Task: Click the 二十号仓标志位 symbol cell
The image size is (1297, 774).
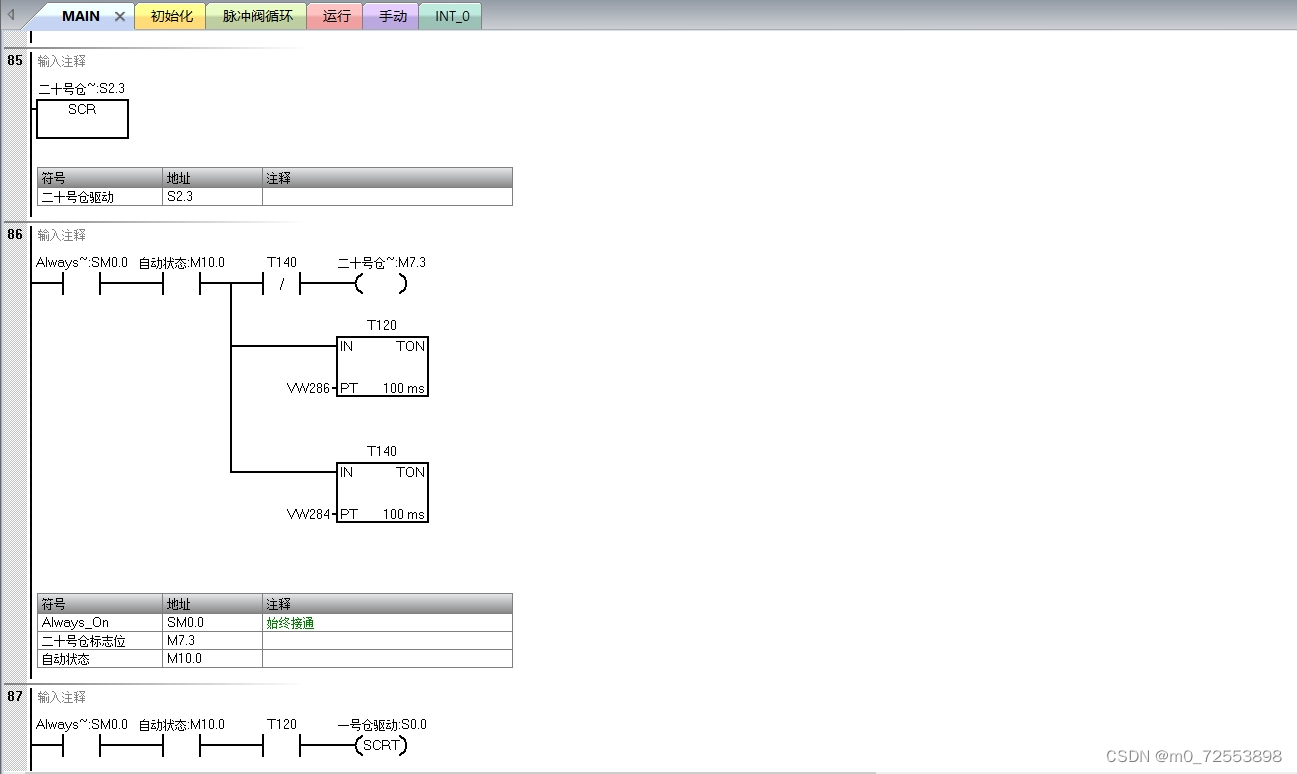Action: 100,641
